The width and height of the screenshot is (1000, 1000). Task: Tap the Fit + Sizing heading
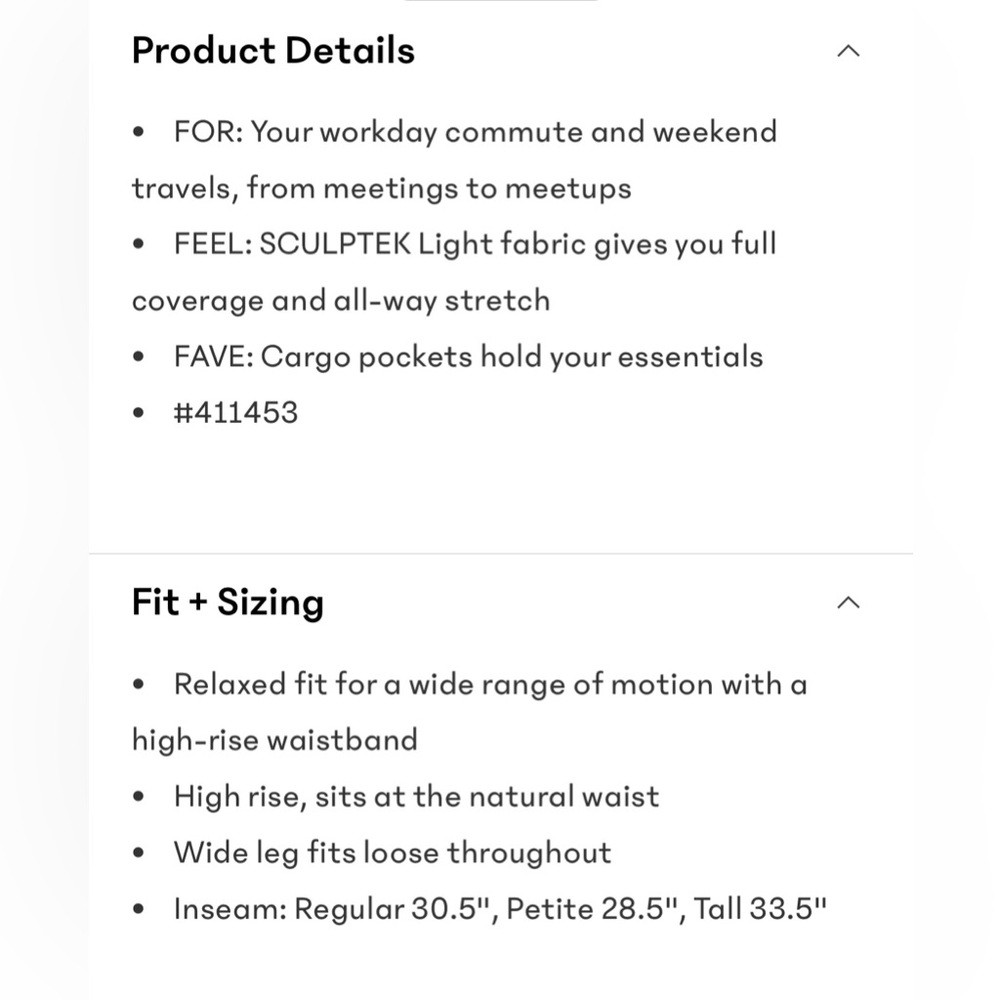228,602
